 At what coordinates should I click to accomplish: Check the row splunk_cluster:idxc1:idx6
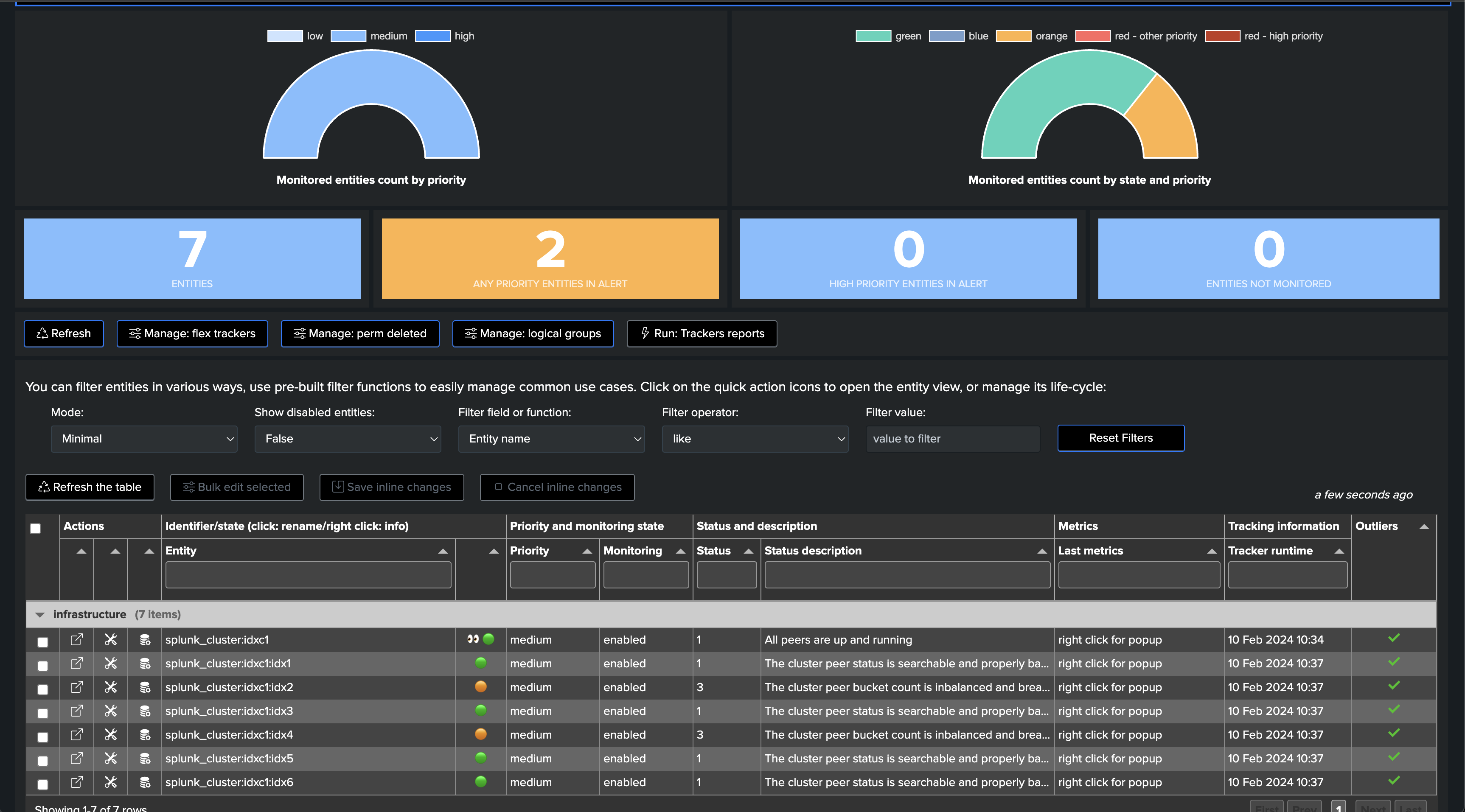tap(43, 784)
